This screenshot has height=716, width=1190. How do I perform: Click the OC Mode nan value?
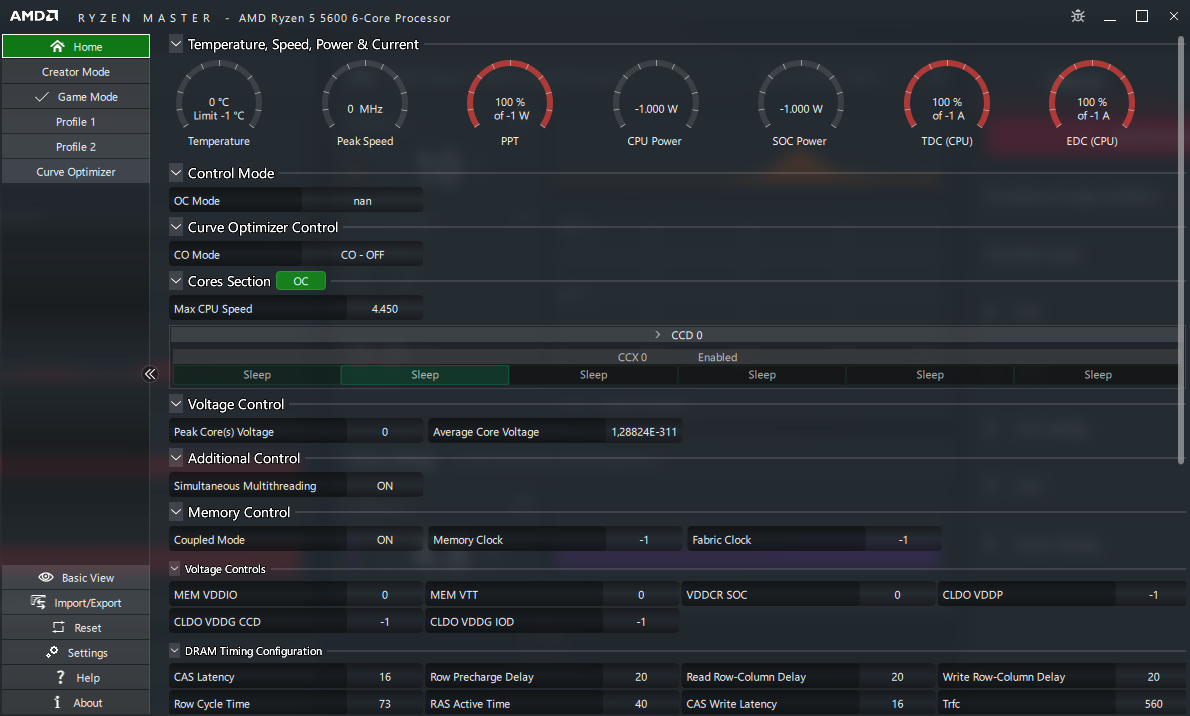point(362,201)
